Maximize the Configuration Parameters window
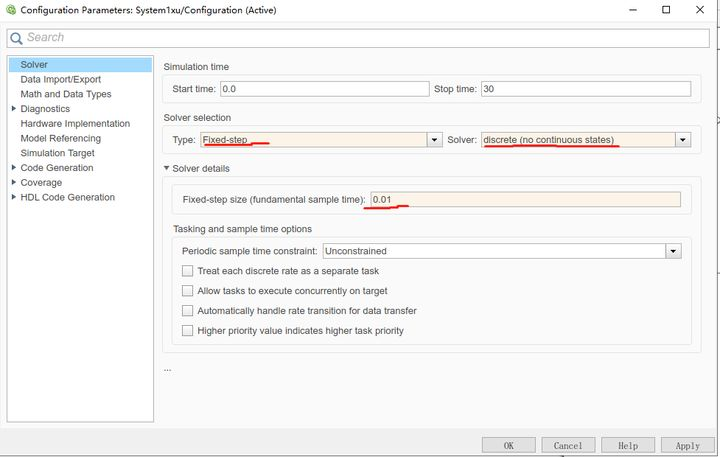 pyautogui.click(x=666, y=10)
